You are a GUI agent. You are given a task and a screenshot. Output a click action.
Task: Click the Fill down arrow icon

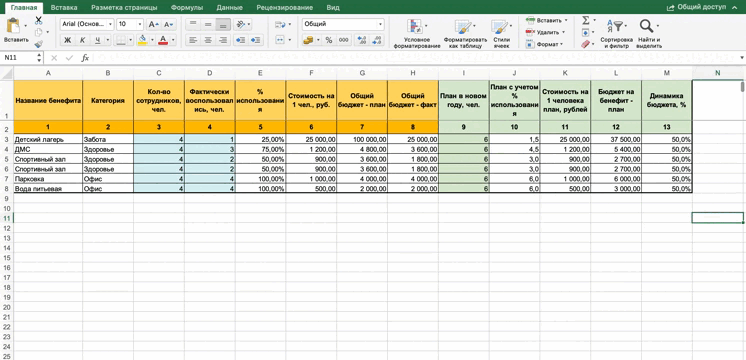586,32
